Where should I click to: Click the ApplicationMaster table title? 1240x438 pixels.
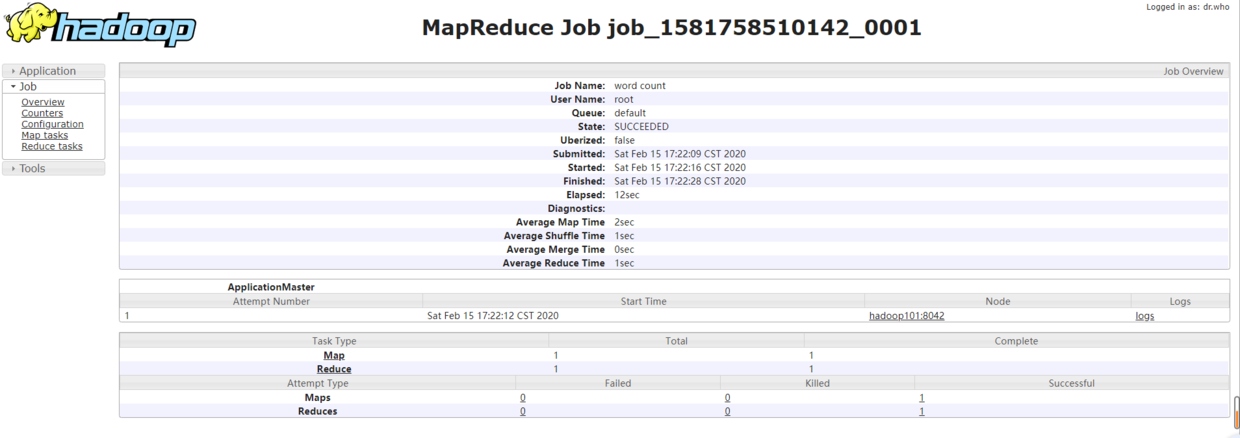tap(271, 287)
